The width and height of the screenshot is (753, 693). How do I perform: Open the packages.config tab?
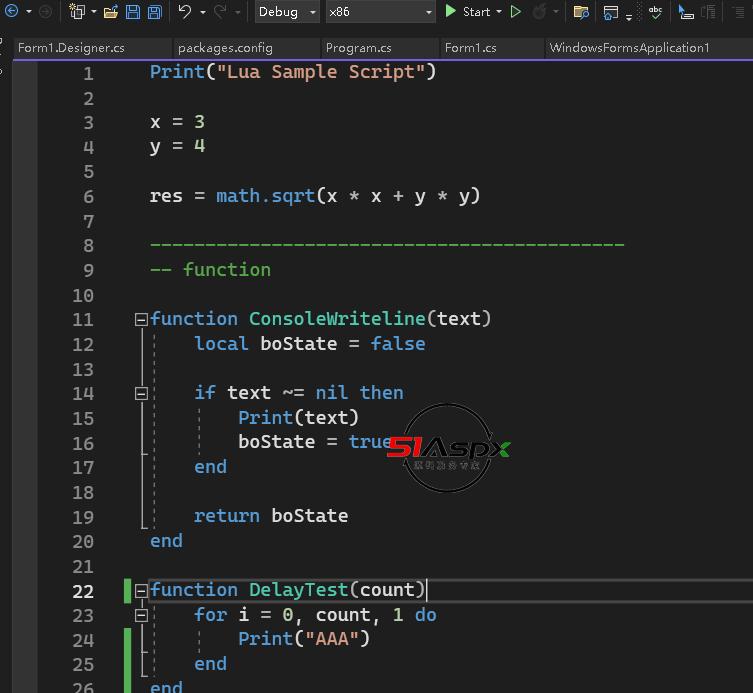click(x=225, y=48)
